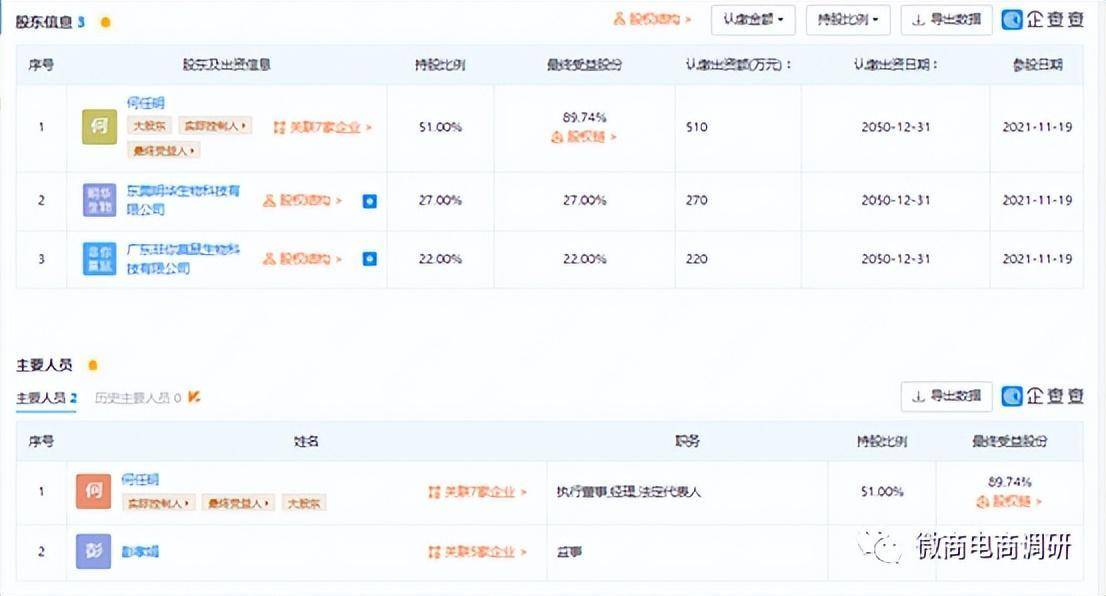
Task: Click the 何 avatar in shareholder row 1
Action: 98,127
